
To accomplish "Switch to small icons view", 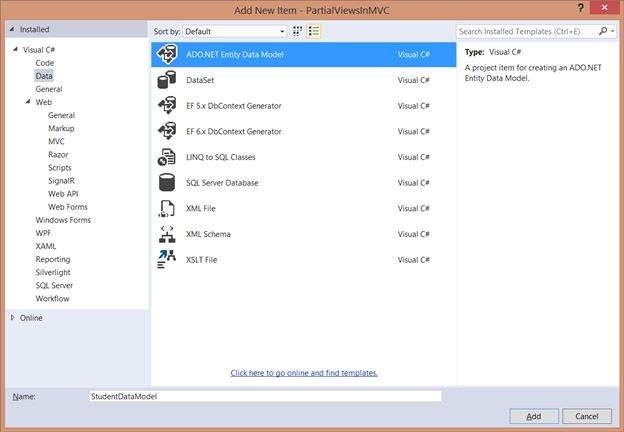I will [297, 31].
